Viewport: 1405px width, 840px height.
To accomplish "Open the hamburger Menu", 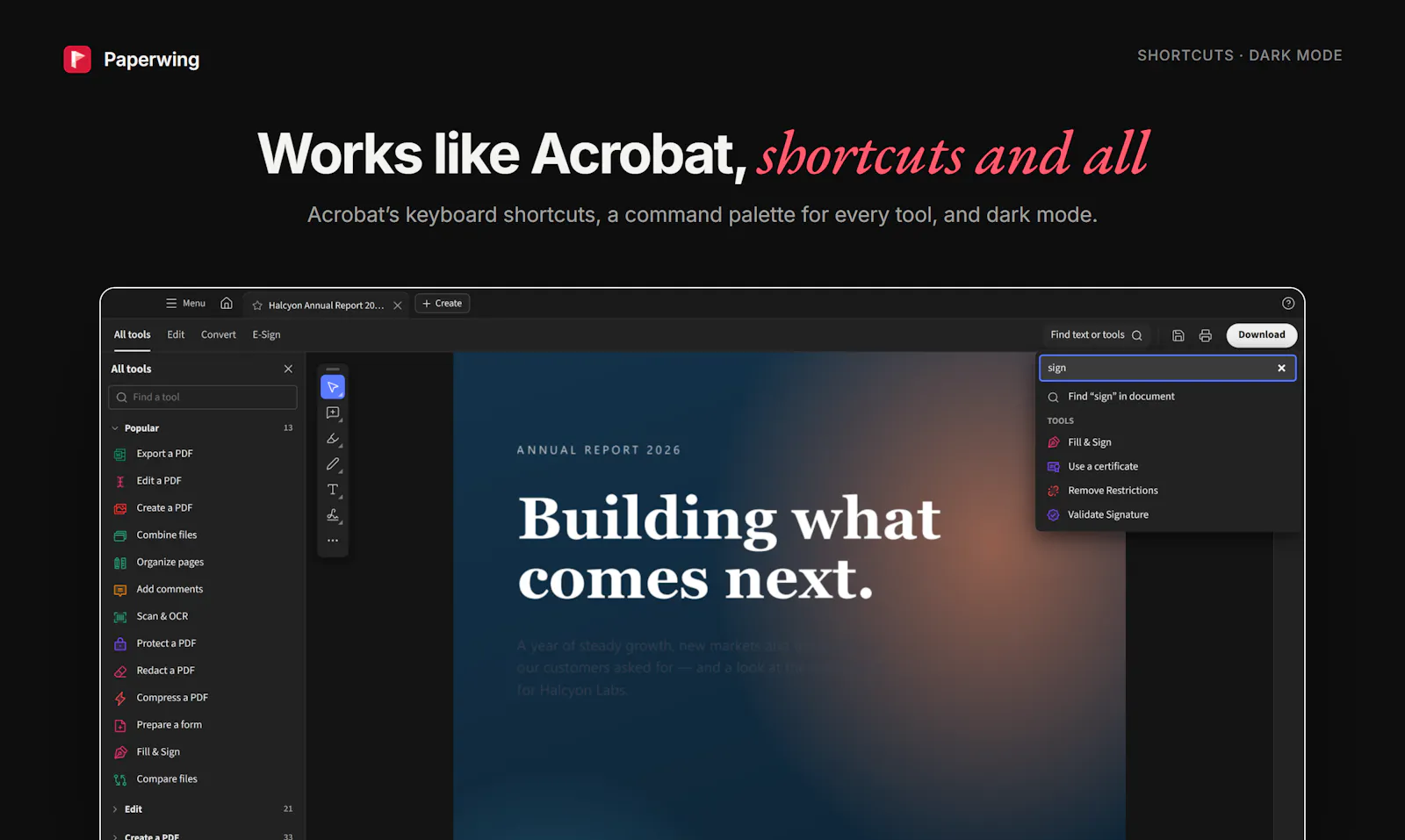I will click(x=185, y=303).
